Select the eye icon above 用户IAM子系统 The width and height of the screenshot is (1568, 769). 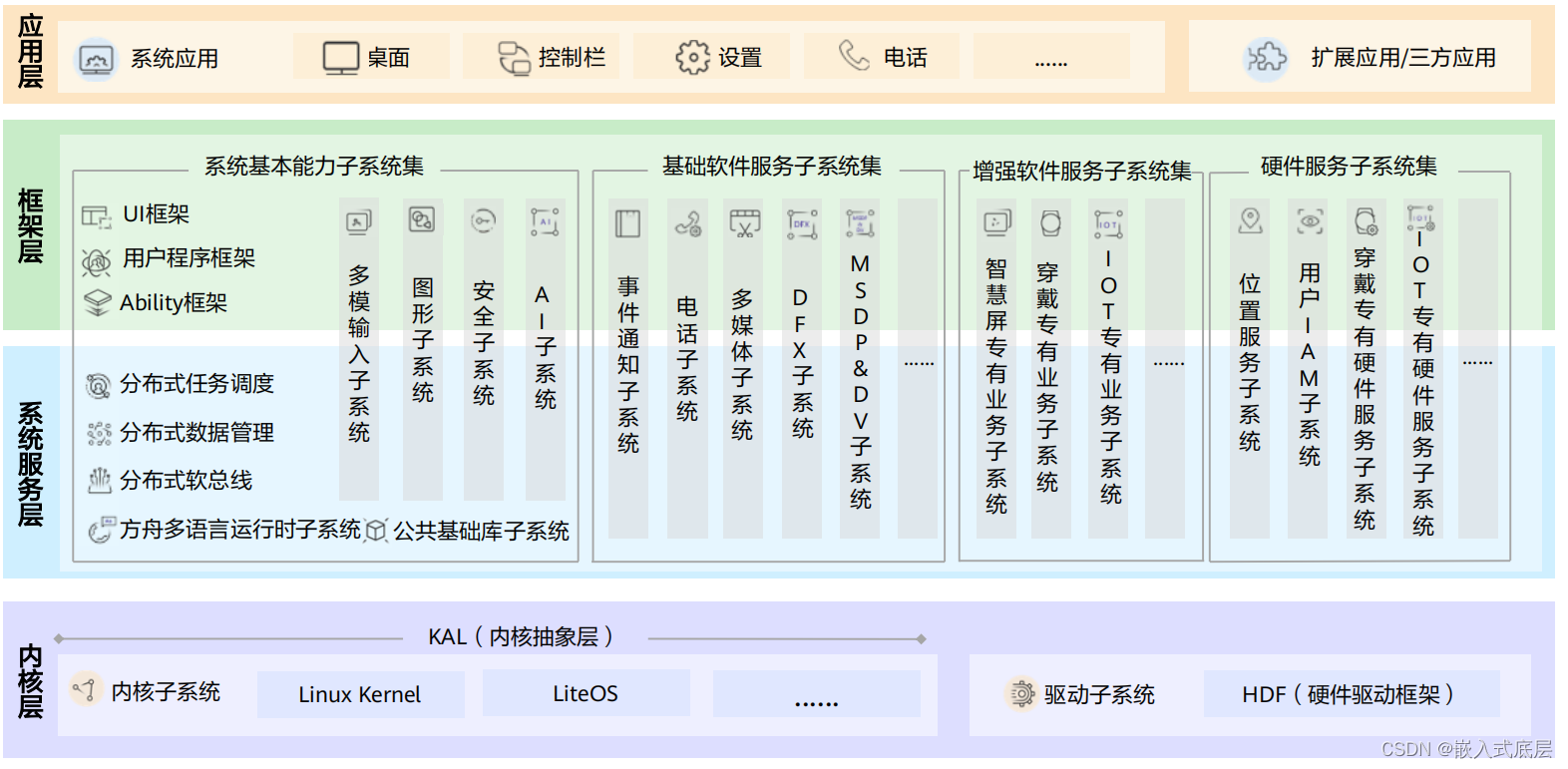click(x=1310, y=220)
